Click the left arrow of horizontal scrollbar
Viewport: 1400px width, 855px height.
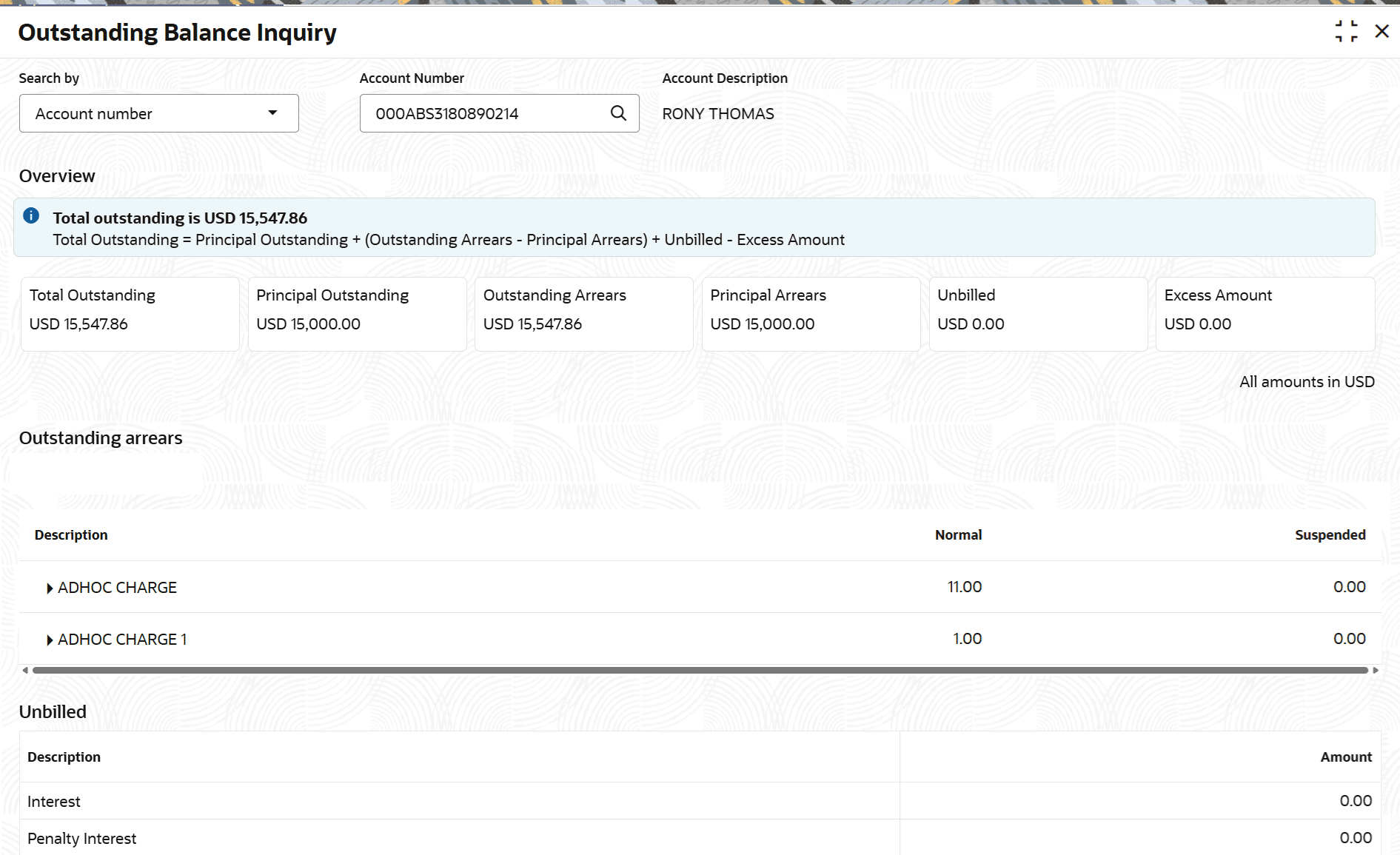25,670
